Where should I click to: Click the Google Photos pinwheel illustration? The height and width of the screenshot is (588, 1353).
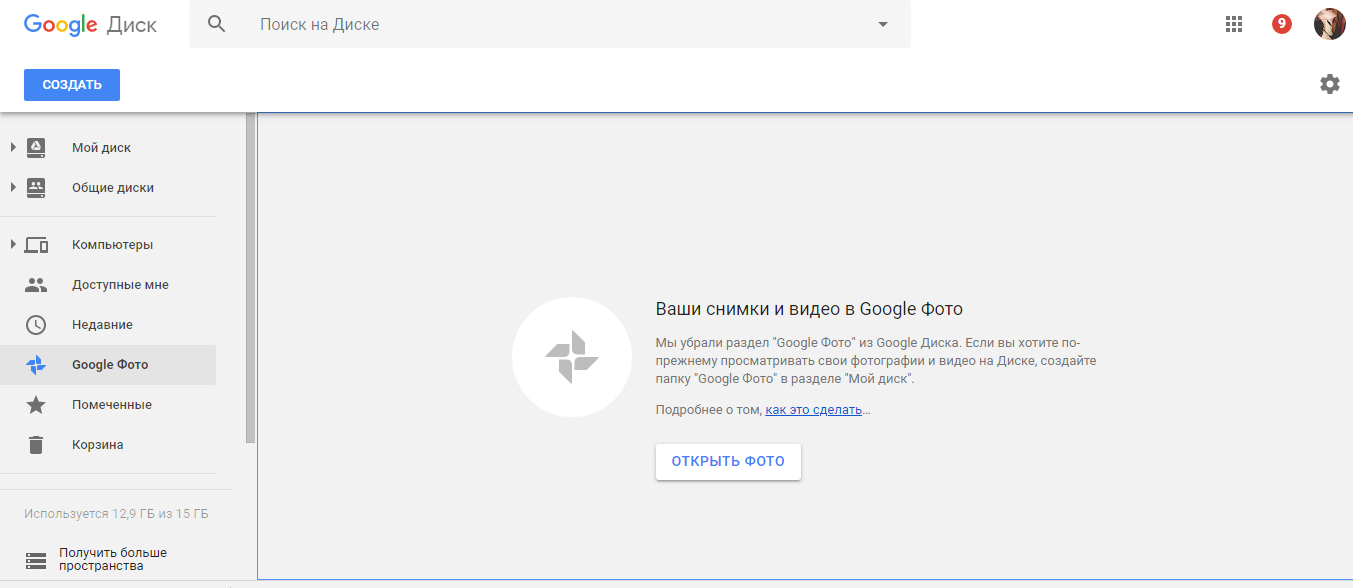point(571,356)
